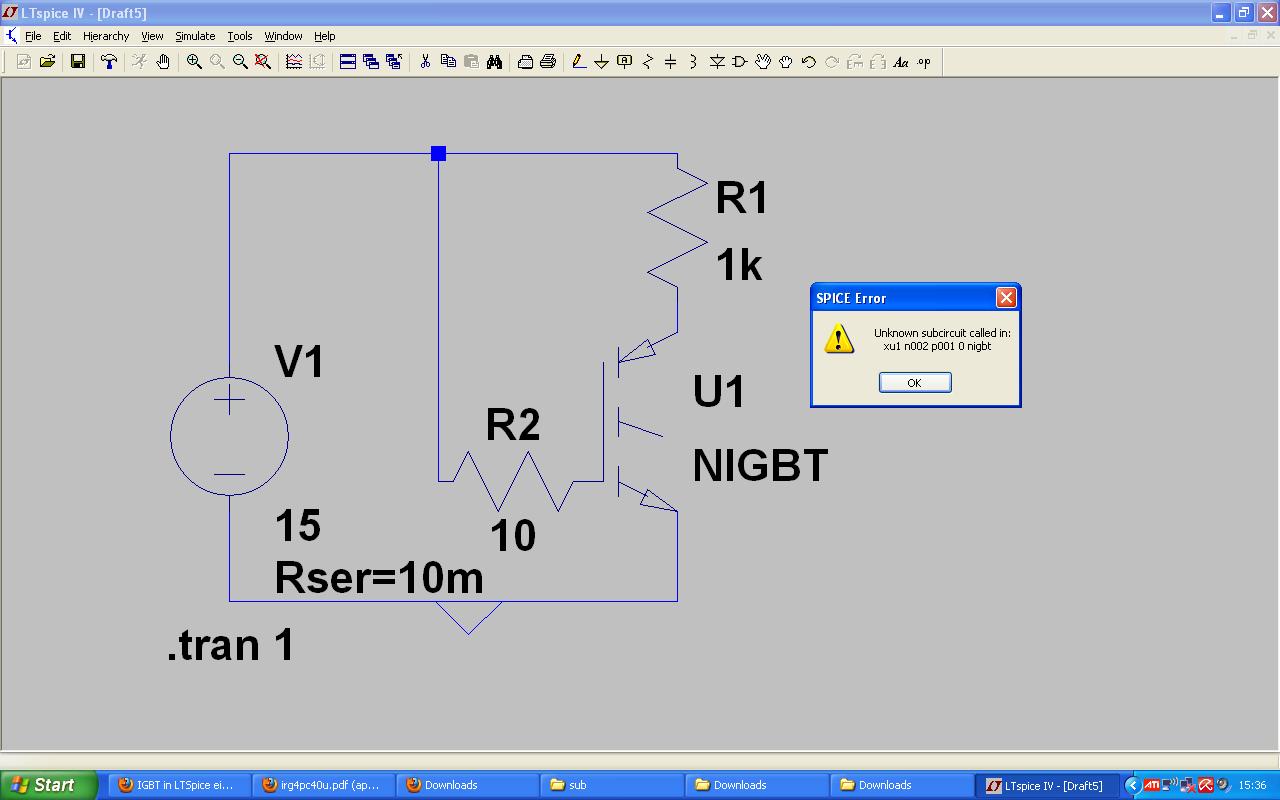The width and height of the screenshot is (1280, 800).
Task: Cascade windows using the toolbar icon
Action: coord(371,62)
